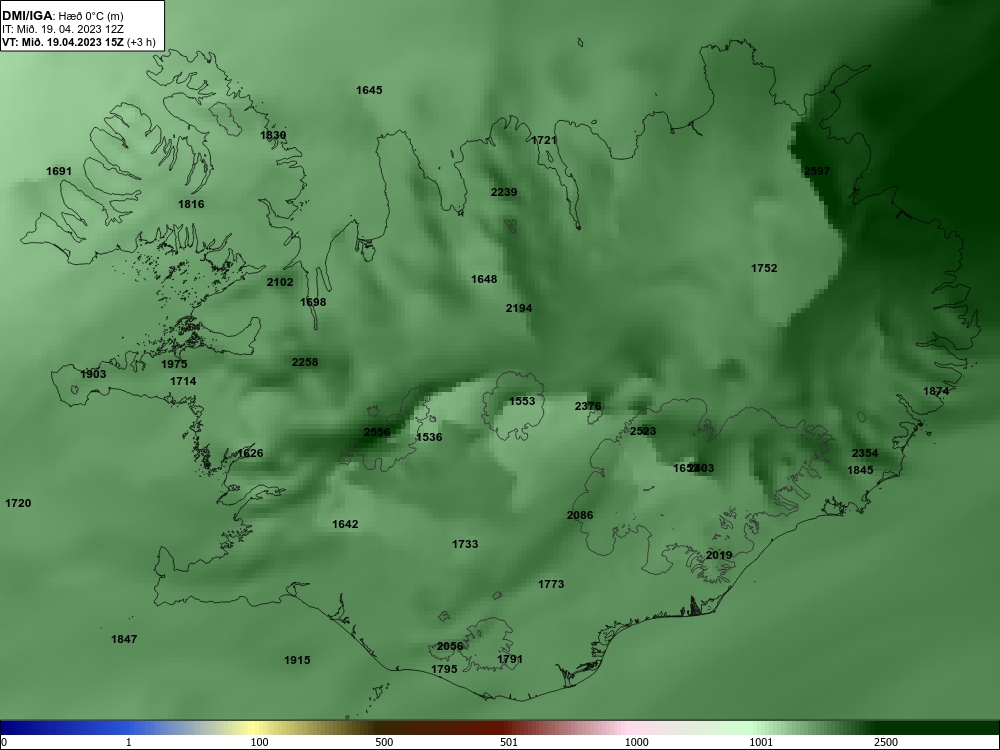Select the 1903 label on the peninsula
The image size is (1000, 750).
point(93,374)
